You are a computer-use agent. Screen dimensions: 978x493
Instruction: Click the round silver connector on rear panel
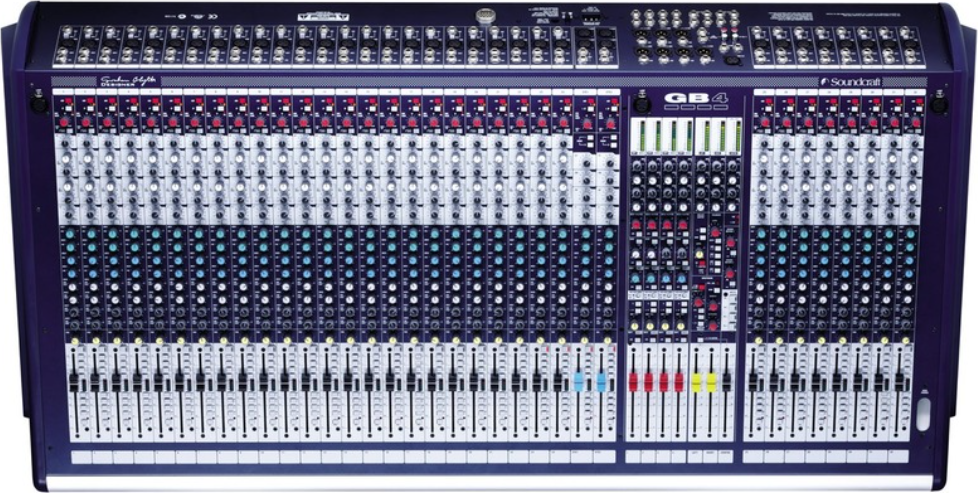pyautogui.click(x=487, y=15)
